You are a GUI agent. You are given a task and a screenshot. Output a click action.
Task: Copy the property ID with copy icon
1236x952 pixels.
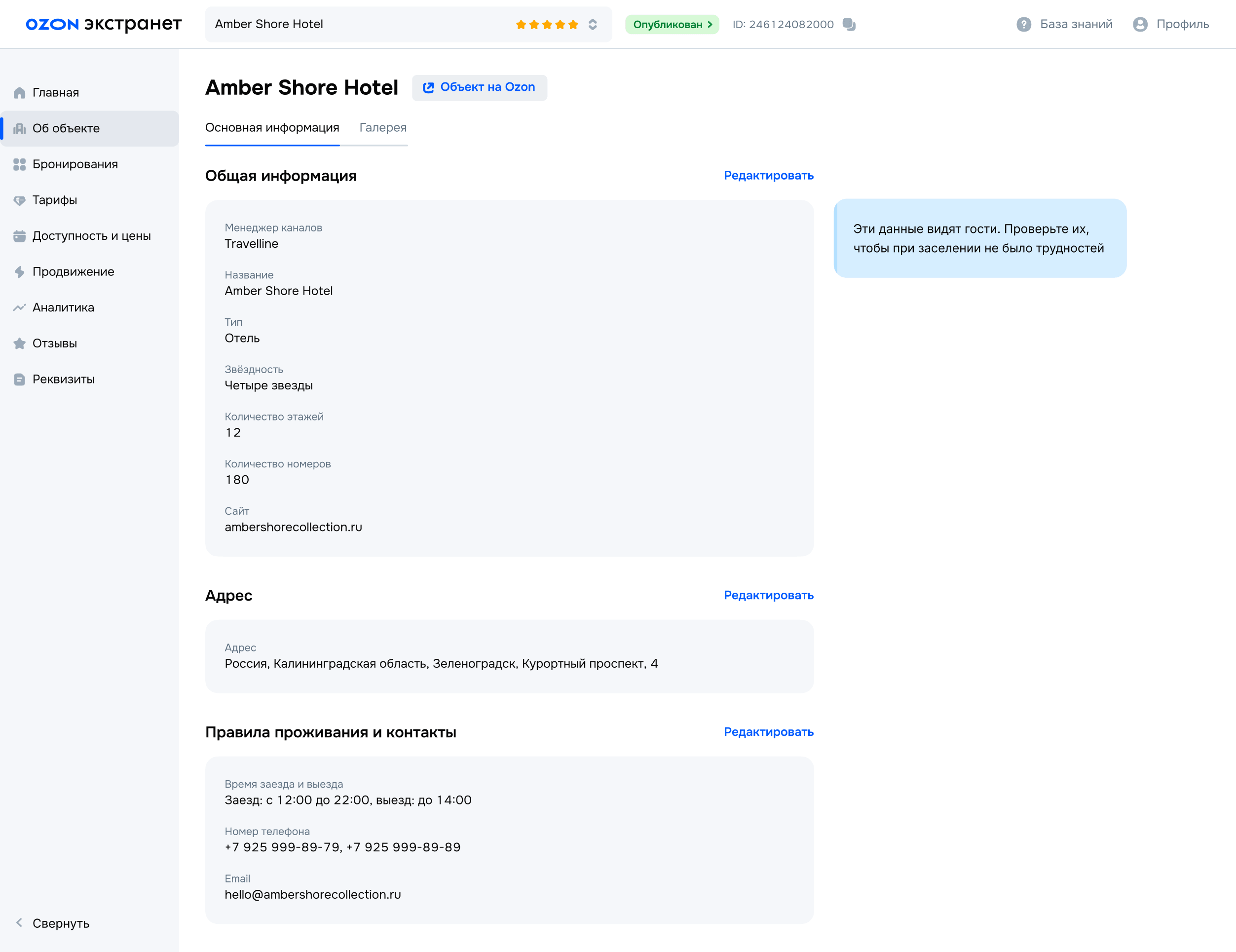849,24
